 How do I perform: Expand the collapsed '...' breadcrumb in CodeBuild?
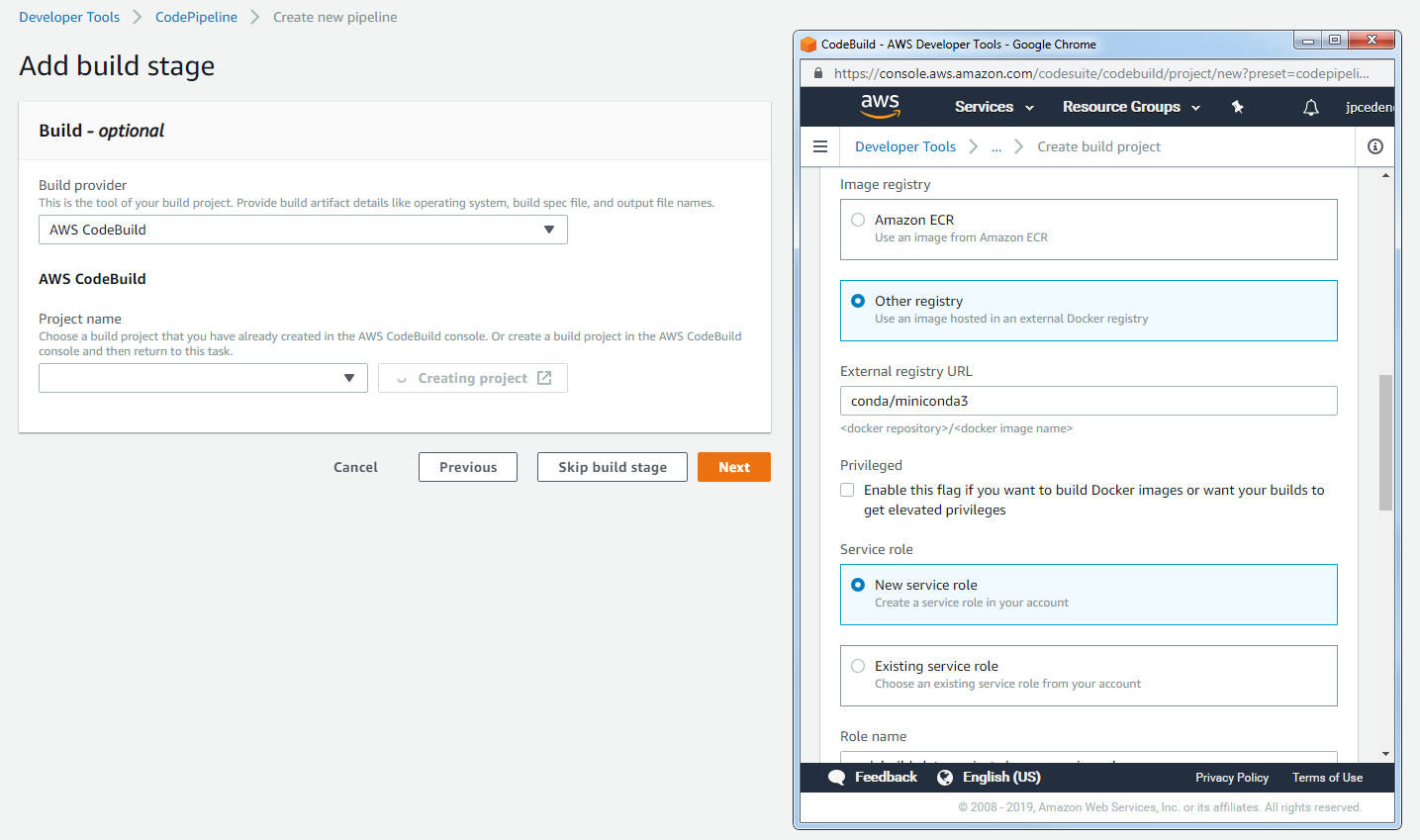(996, 146)
